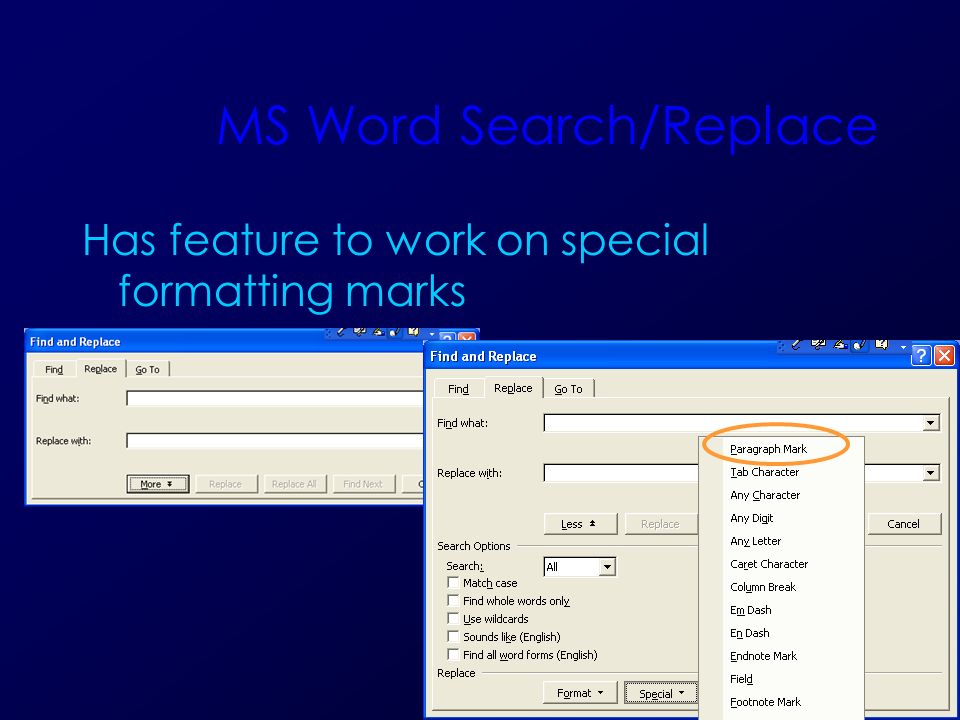Open the Format dropdown button
This screenshot has width=960, height=720.
pyautogui.click(x=580, y=693)
